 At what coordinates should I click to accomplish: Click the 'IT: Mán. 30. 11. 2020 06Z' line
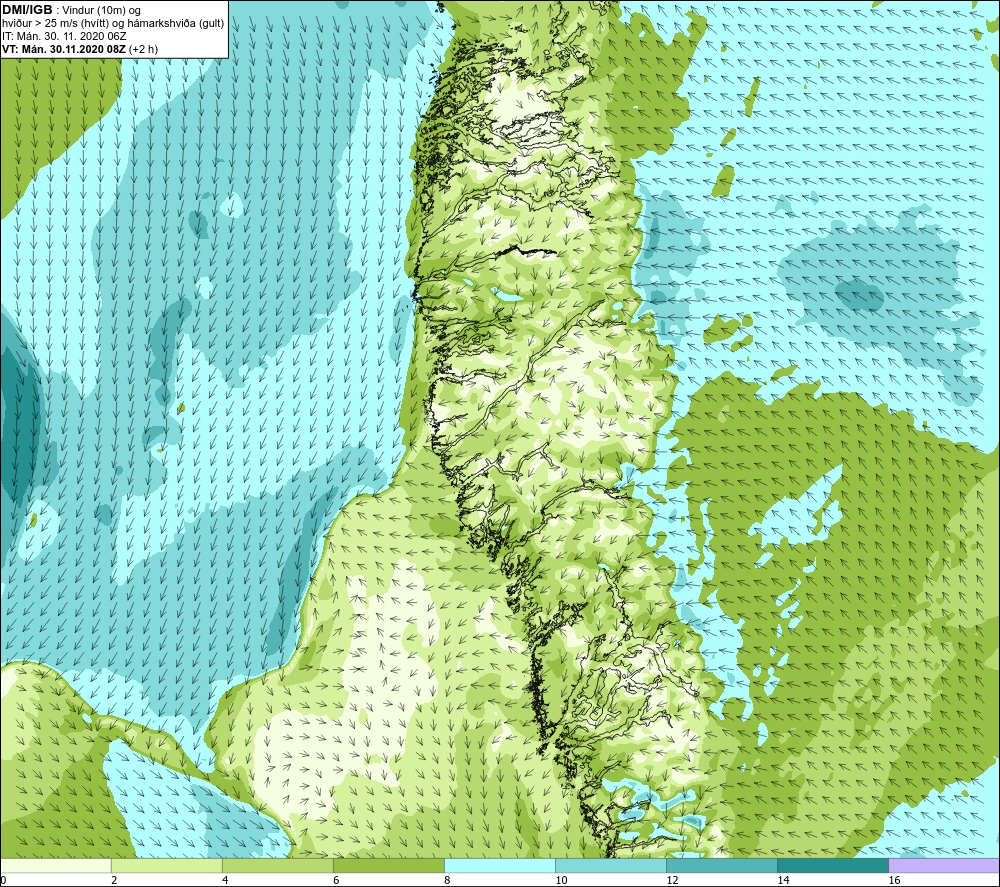click(64, 36)
